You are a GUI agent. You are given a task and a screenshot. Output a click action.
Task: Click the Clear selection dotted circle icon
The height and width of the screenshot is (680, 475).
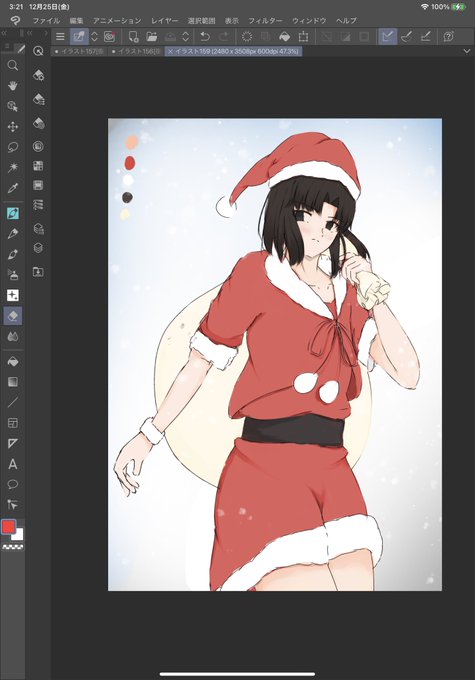tap(247, 37)
